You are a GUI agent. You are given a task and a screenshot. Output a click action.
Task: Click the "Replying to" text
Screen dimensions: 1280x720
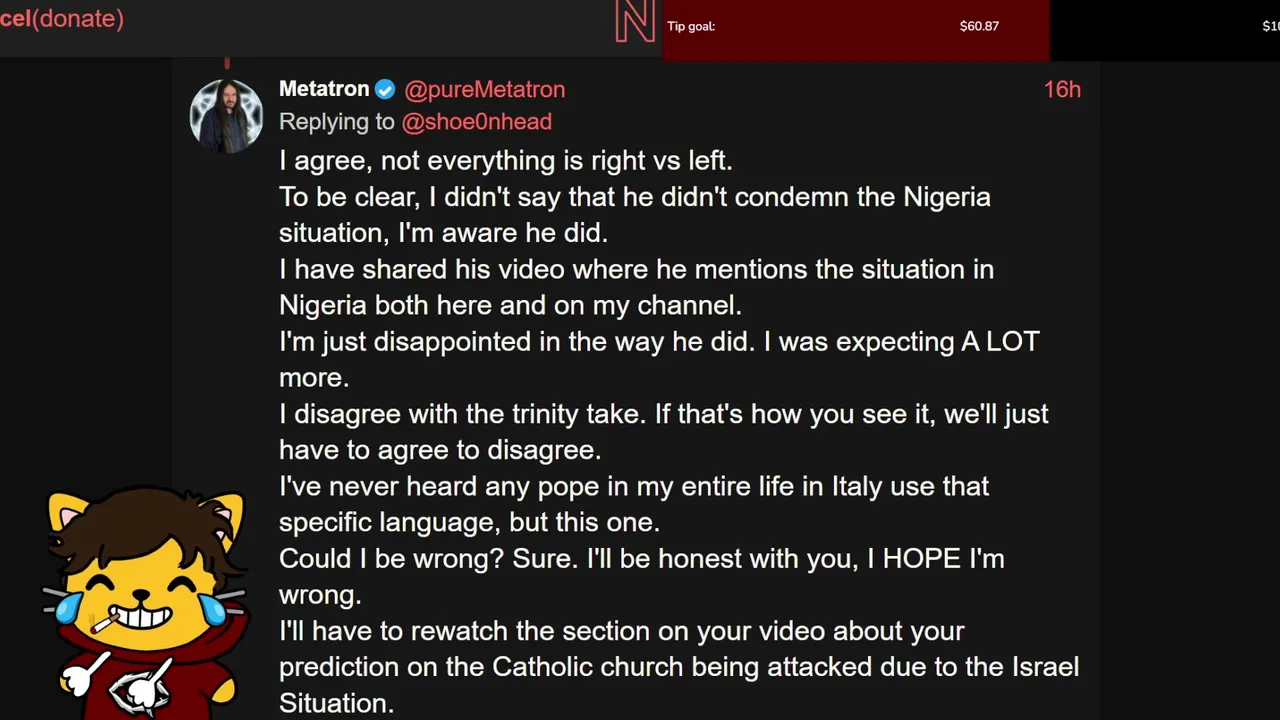tap(337, 122)
